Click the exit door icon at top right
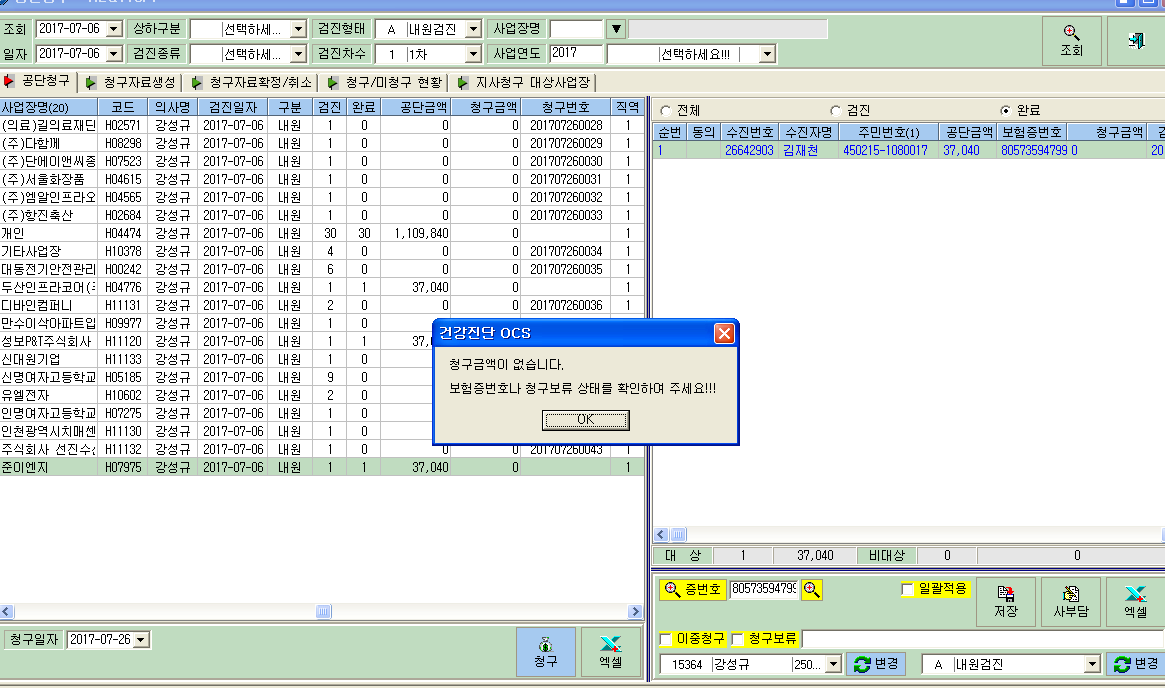Screen dimensions: 1165x688 click(x=1136, y=41)
